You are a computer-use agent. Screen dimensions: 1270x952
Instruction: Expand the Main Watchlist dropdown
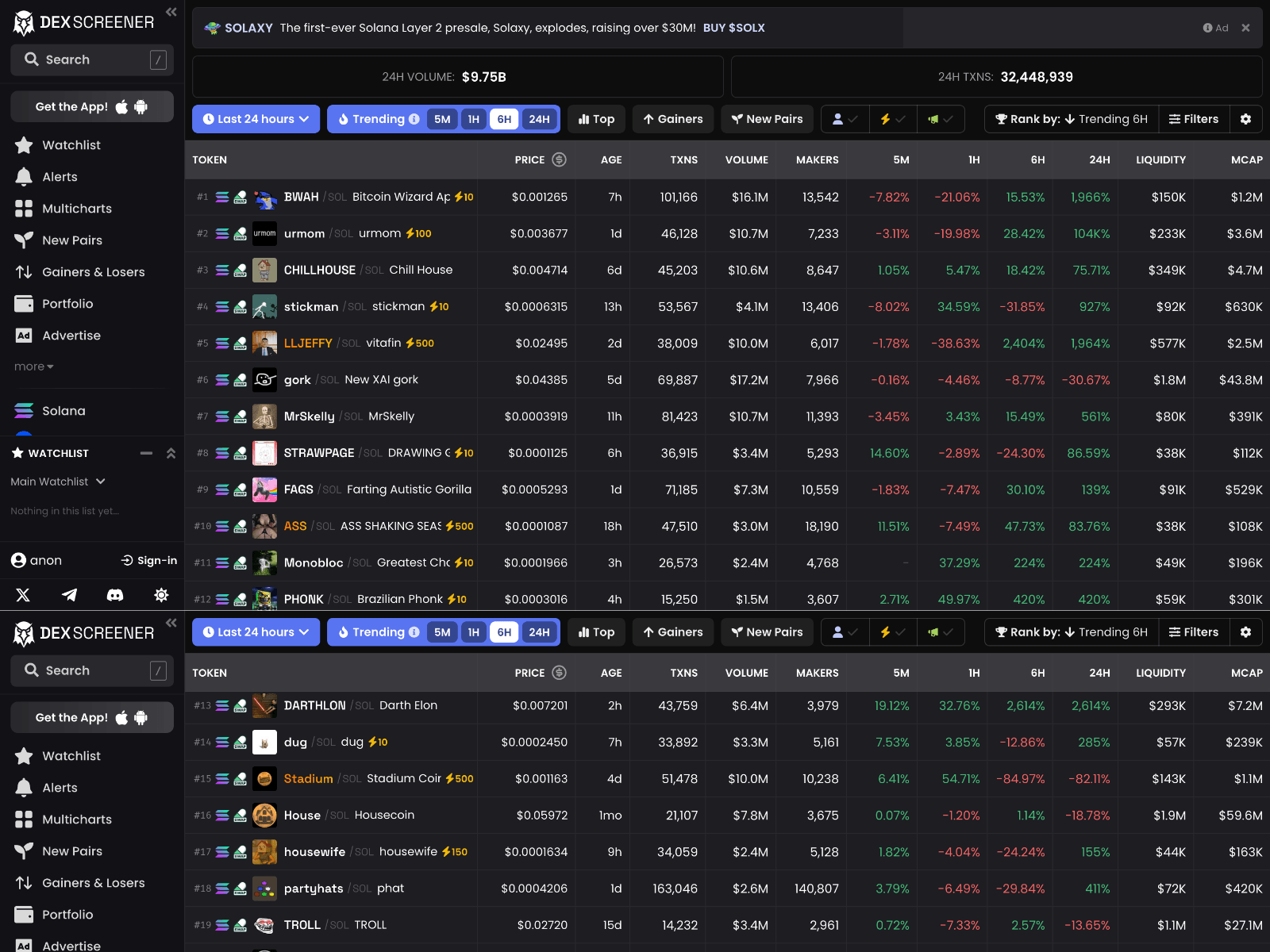[57, 482]
